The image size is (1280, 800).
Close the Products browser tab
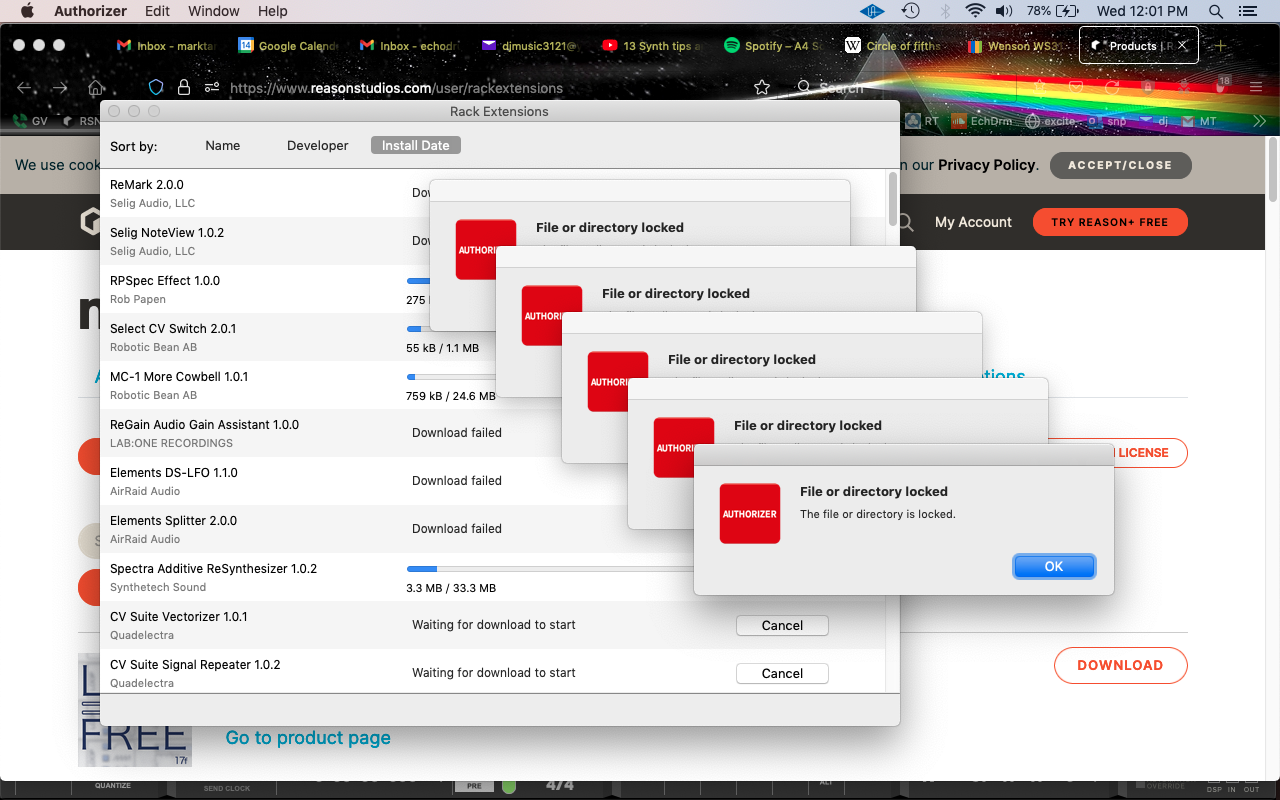1183,46
